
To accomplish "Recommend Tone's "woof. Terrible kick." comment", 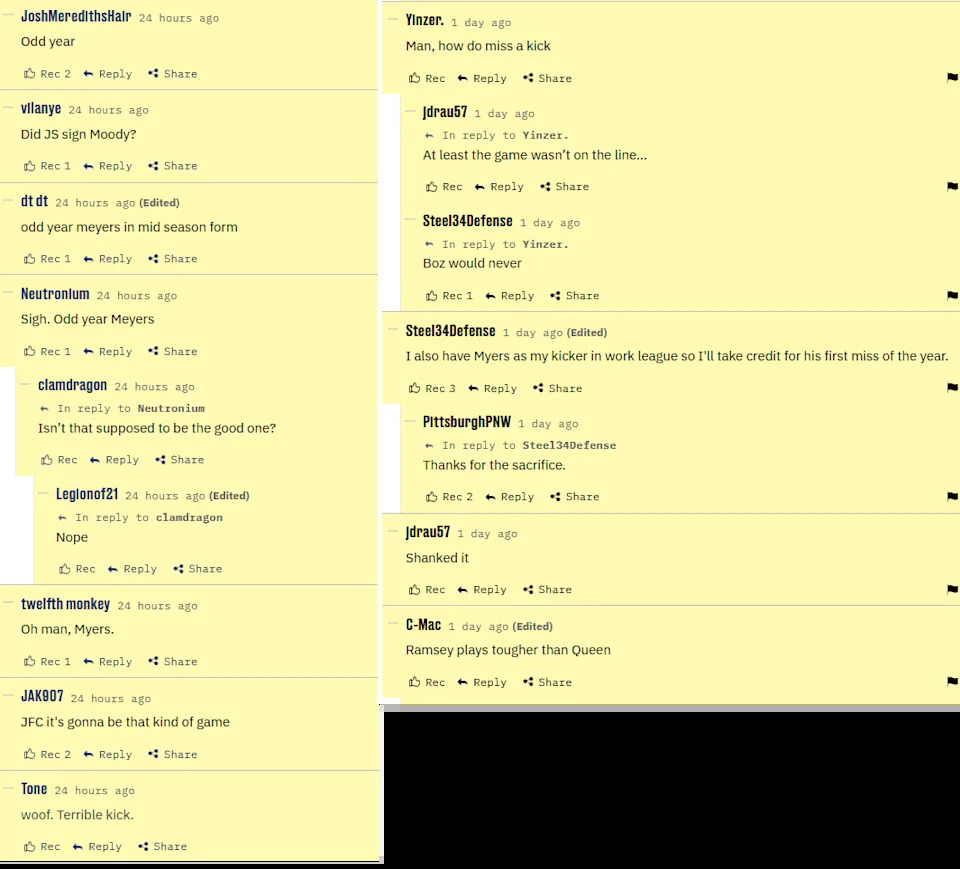I will click(x=42, y=846).
